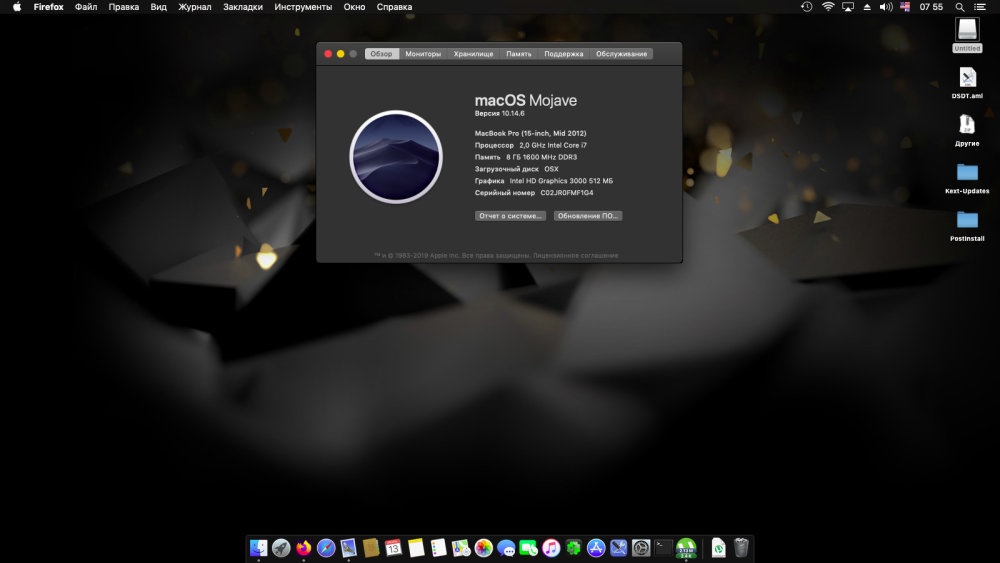
Task: Open the volume control in menu bar
Action: (x=886, y=7)
